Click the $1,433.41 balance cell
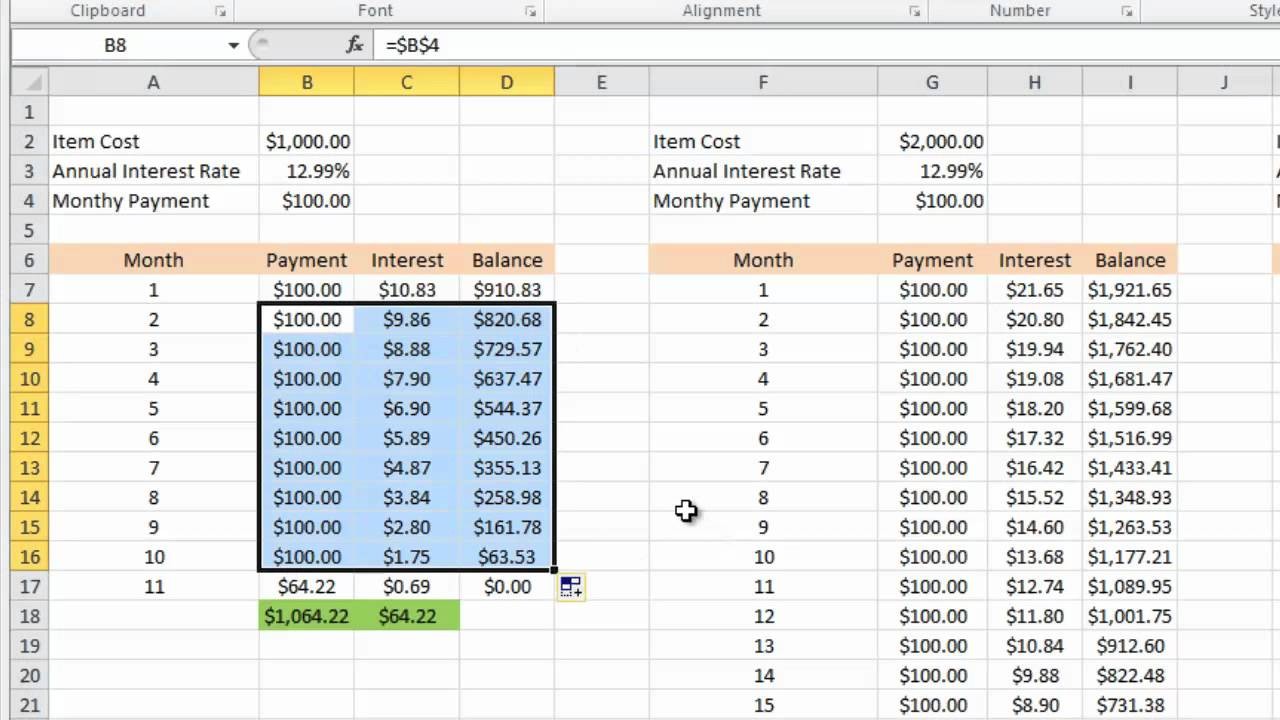The width and height of the screenshot is (1280, 720). point(1130,468)
